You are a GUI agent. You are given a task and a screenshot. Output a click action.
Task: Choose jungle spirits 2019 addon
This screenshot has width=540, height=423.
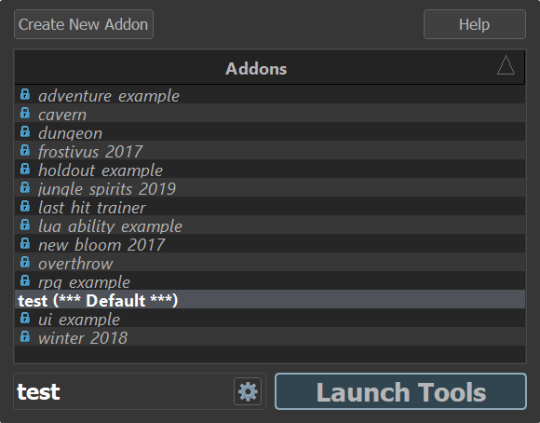pyautogui.click(x=270, y=187)
